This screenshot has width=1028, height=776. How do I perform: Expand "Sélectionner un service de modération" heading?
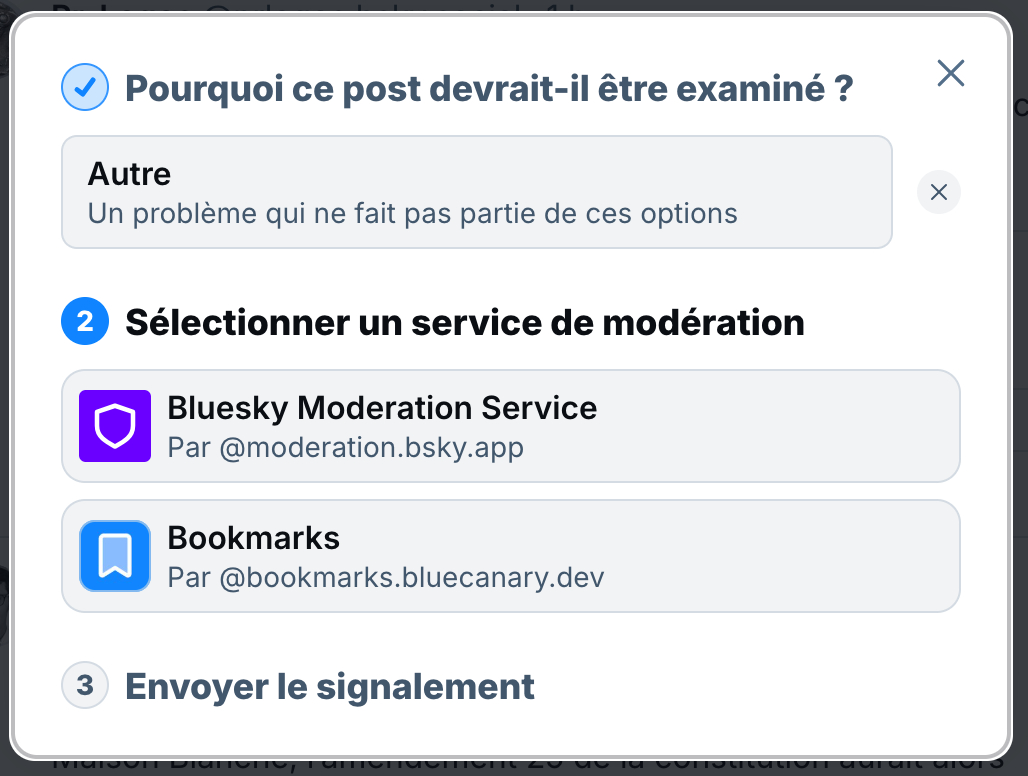[x=464, y=323]
